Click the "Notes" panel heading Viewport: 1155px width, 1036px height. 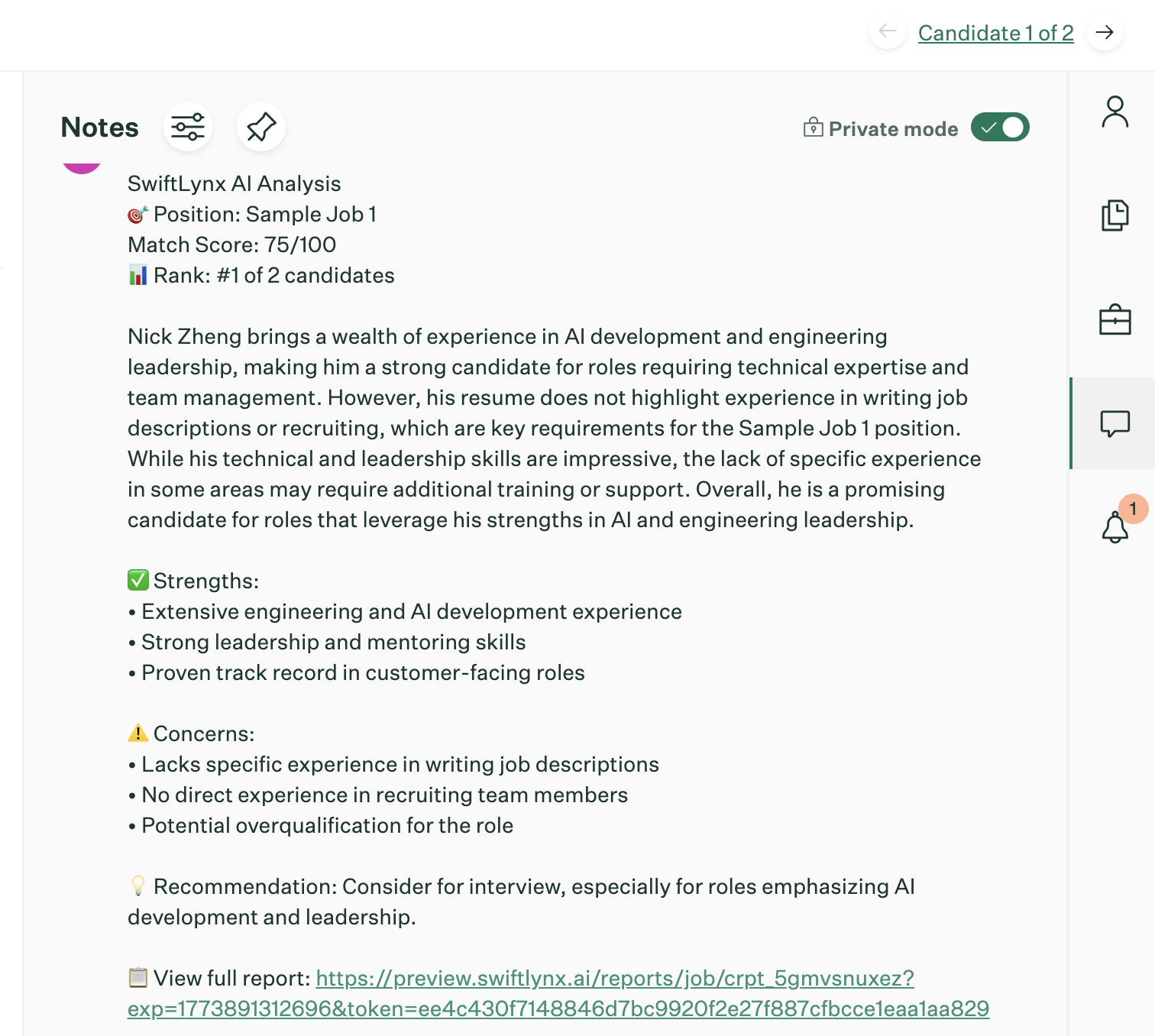click(x=100, y=128)
